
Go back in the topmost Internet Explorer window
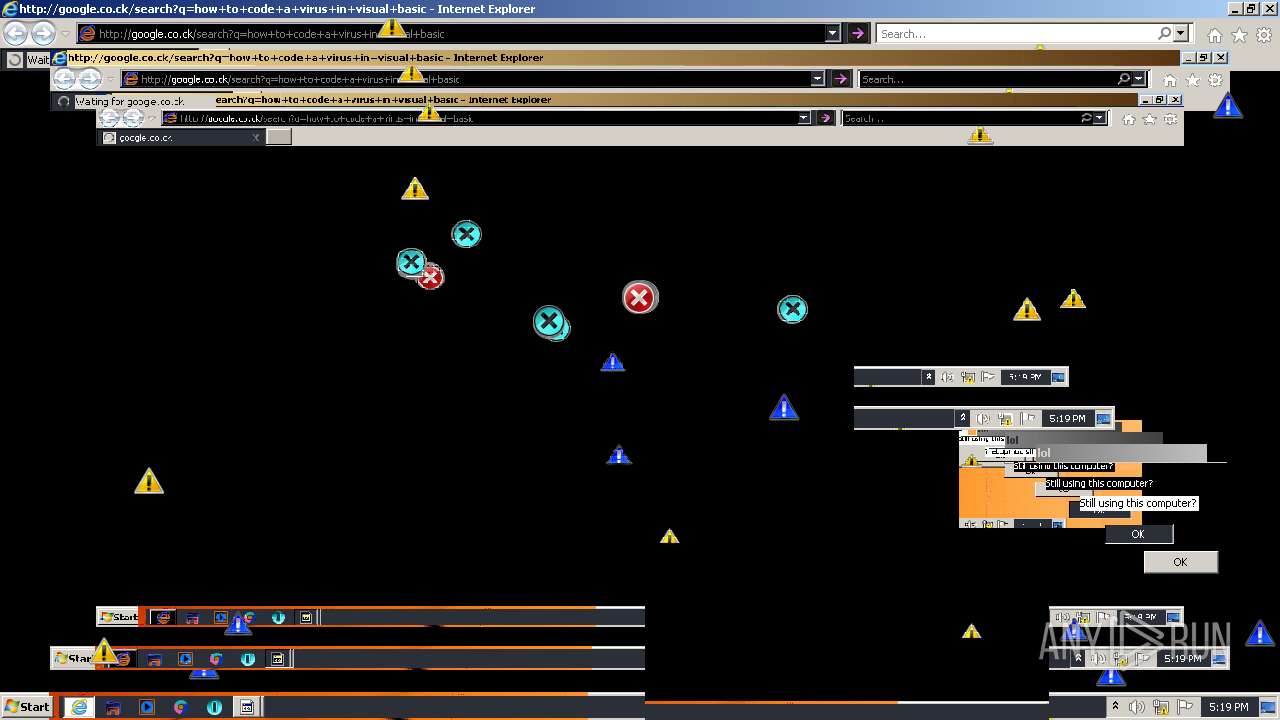15,34
